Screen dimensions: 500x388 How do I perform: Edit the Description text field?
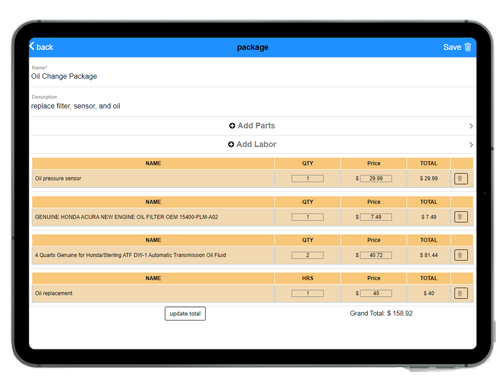tap(252, 106)
